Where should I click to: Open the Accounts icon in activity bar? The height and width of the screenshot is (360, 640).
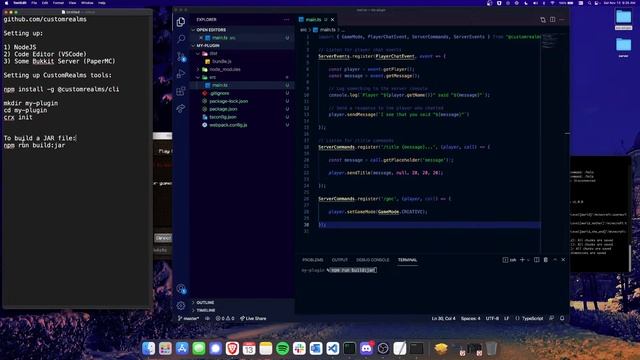[181, 289]
